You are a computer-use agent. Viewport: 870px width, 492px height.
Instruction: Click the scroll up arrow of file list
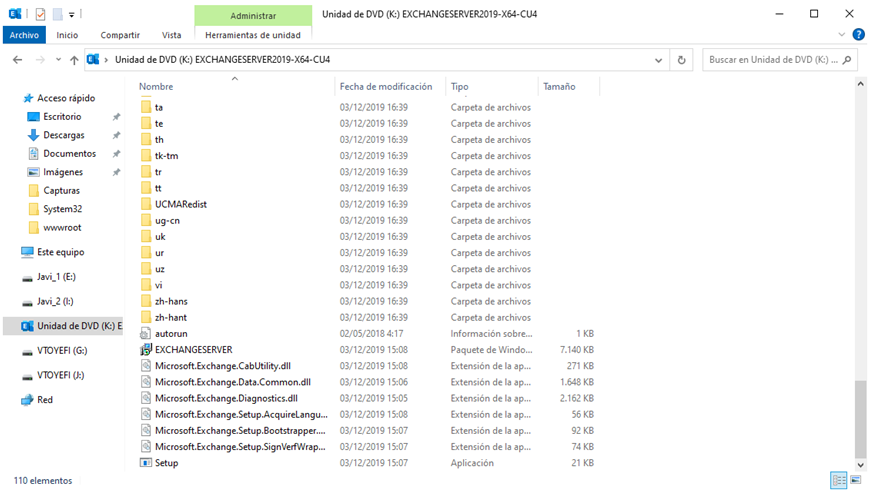(861, 84)
